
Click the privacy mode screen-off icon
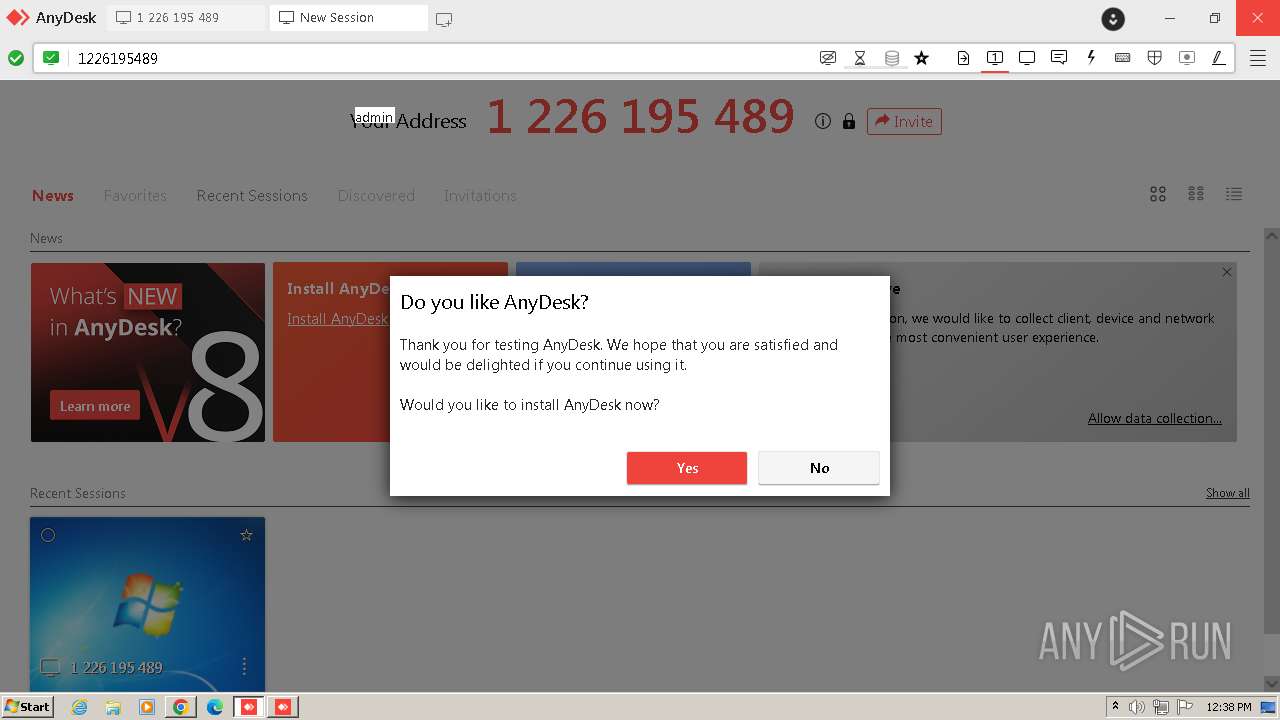(x=828, y=58)
